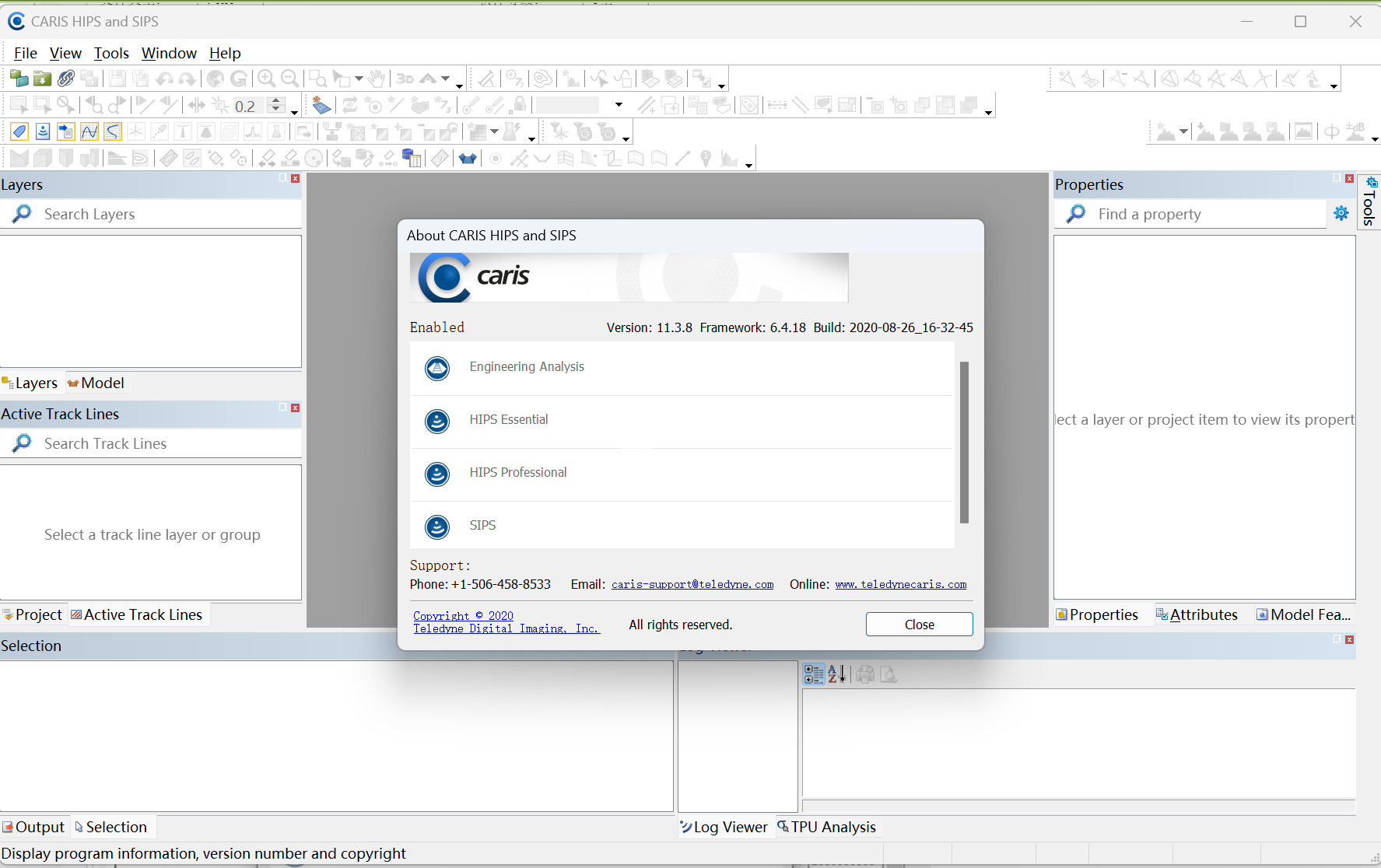Click the database table toolbar icon
The image size is (1381, 868).
412,159
